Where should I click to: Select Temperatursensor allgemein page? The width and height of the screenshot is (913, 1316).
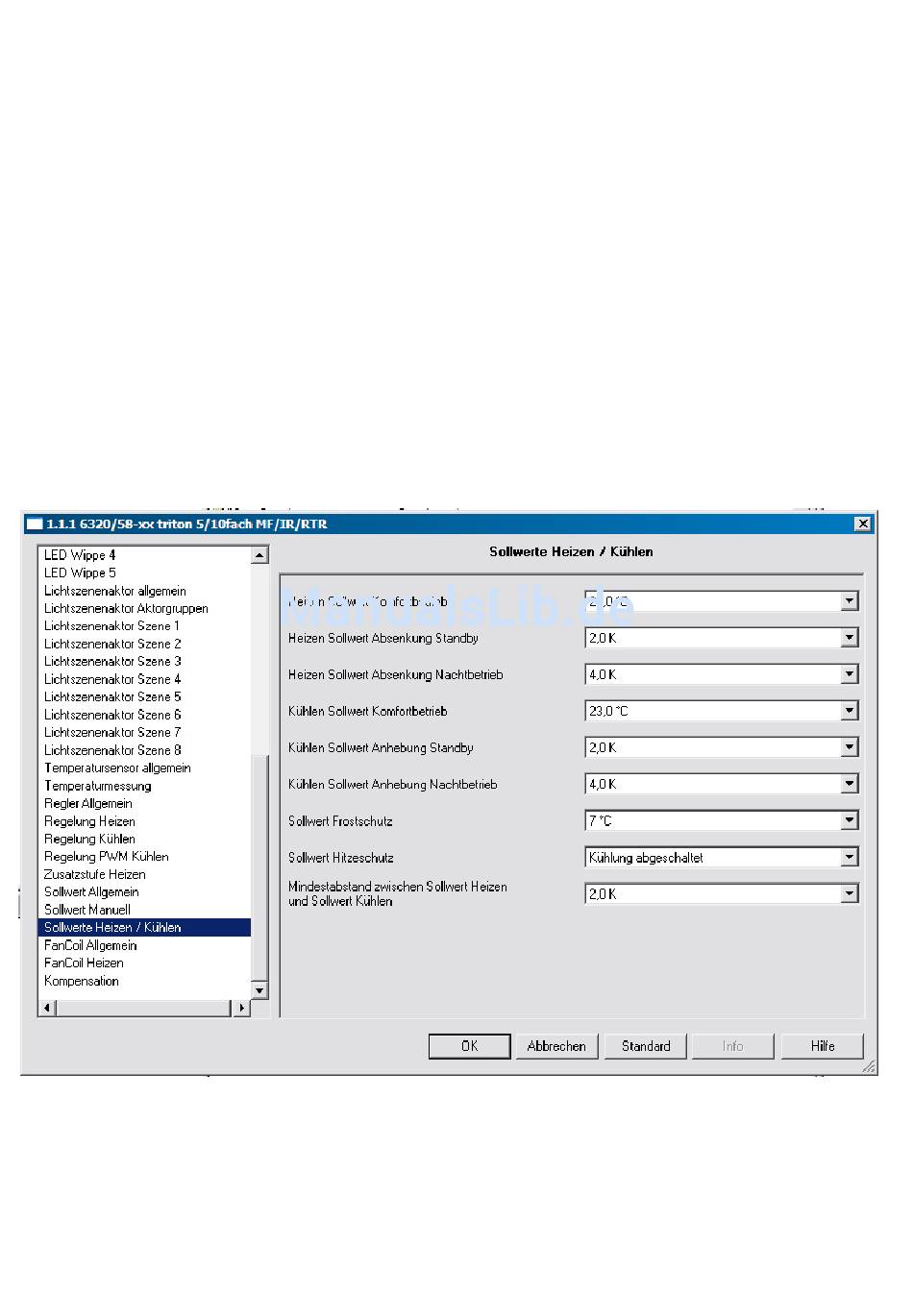117,768
